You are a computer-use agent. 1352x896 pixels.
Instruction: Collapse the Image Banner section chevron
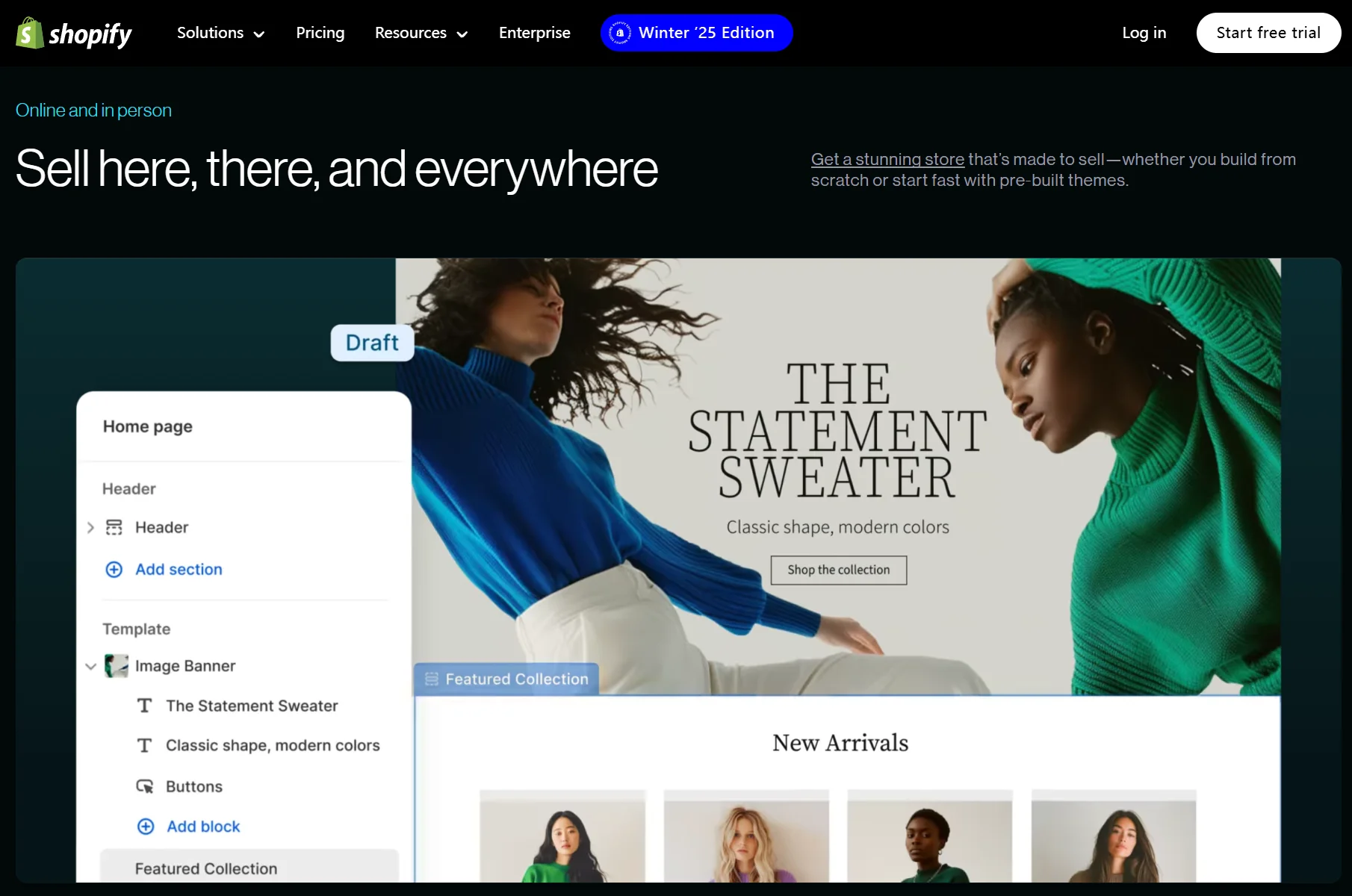click(90, 666)
